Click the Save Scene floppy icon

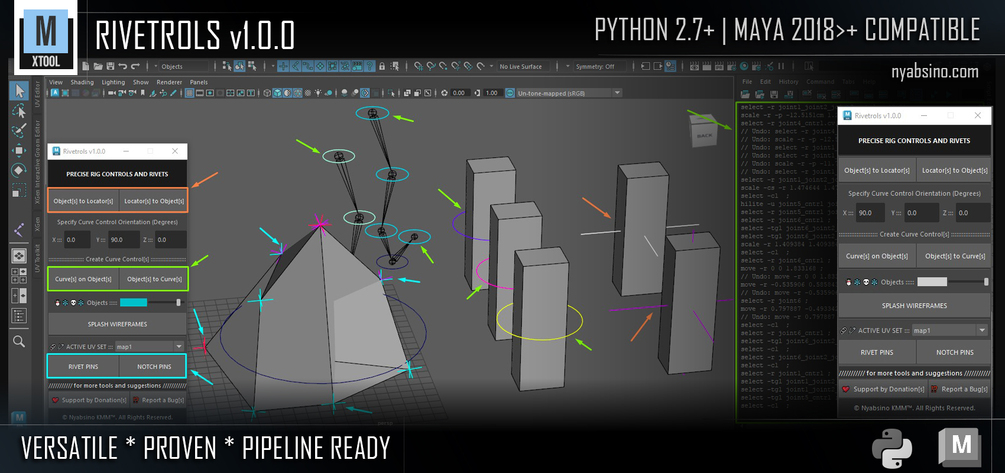click(x=110, y=66)
